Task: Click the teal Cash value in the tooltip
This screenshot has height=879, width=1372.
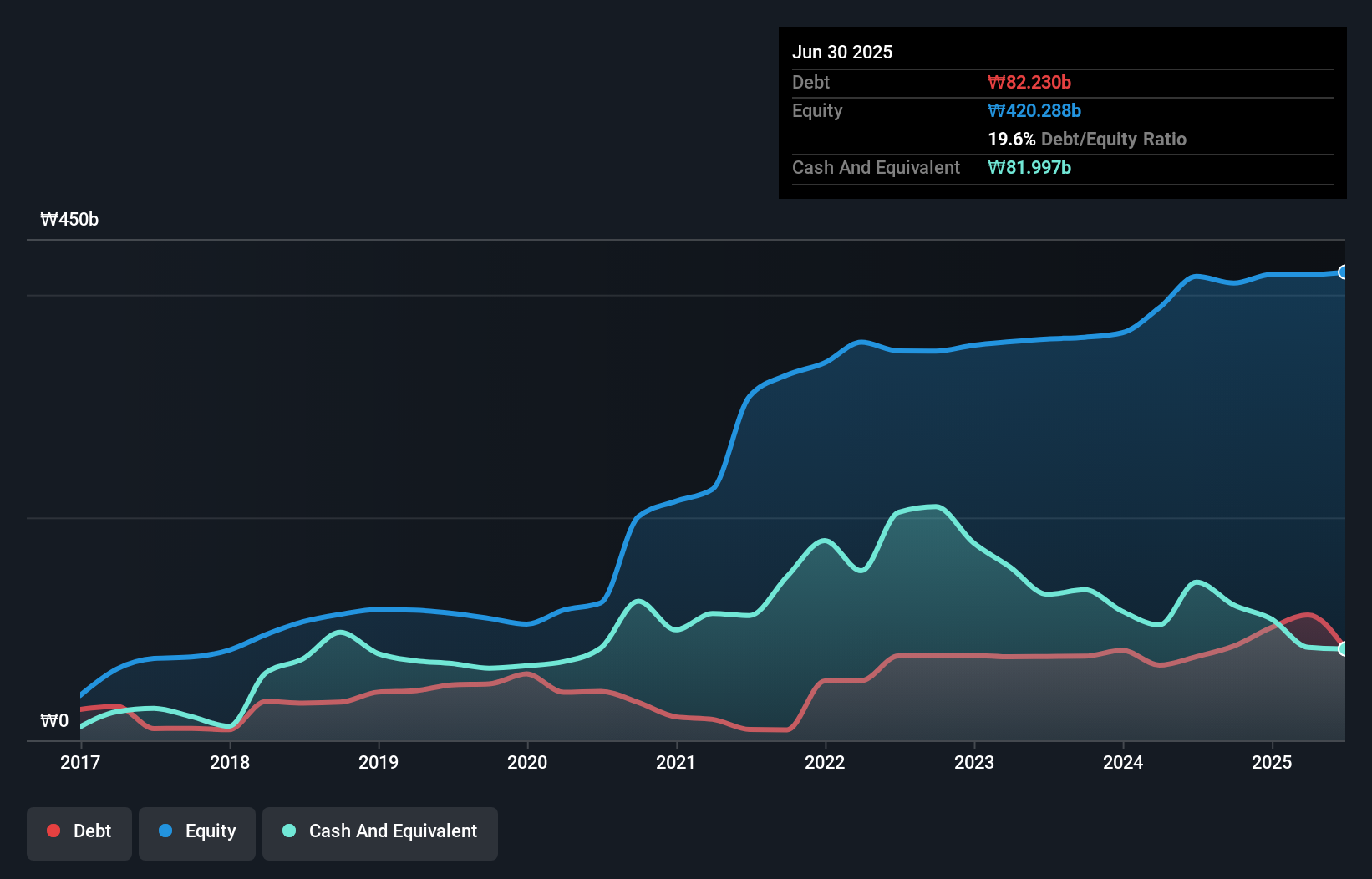Action: coord(1029,167)
